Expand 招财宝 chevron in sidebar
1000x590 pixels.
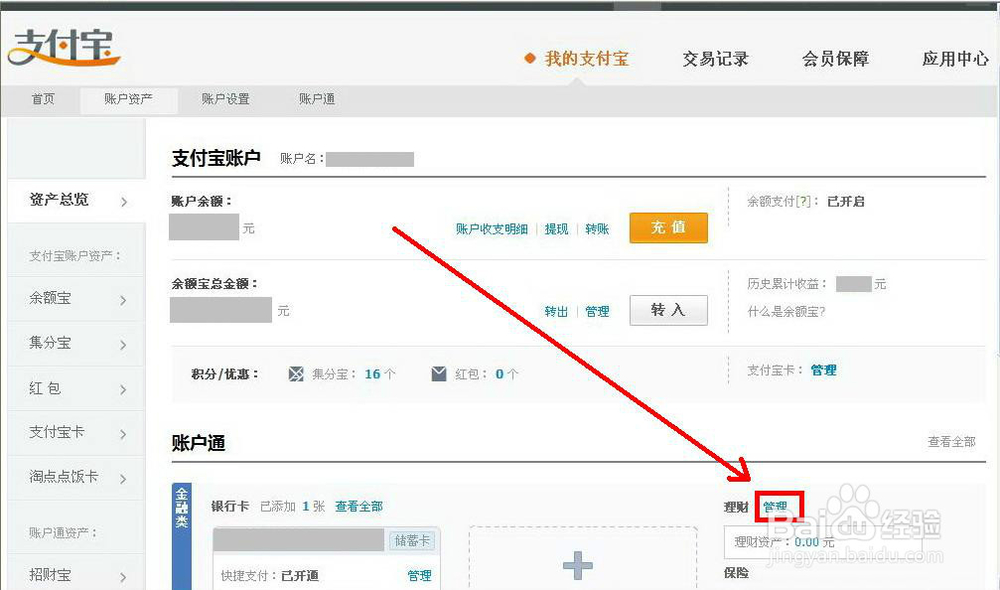click(123, 577)
